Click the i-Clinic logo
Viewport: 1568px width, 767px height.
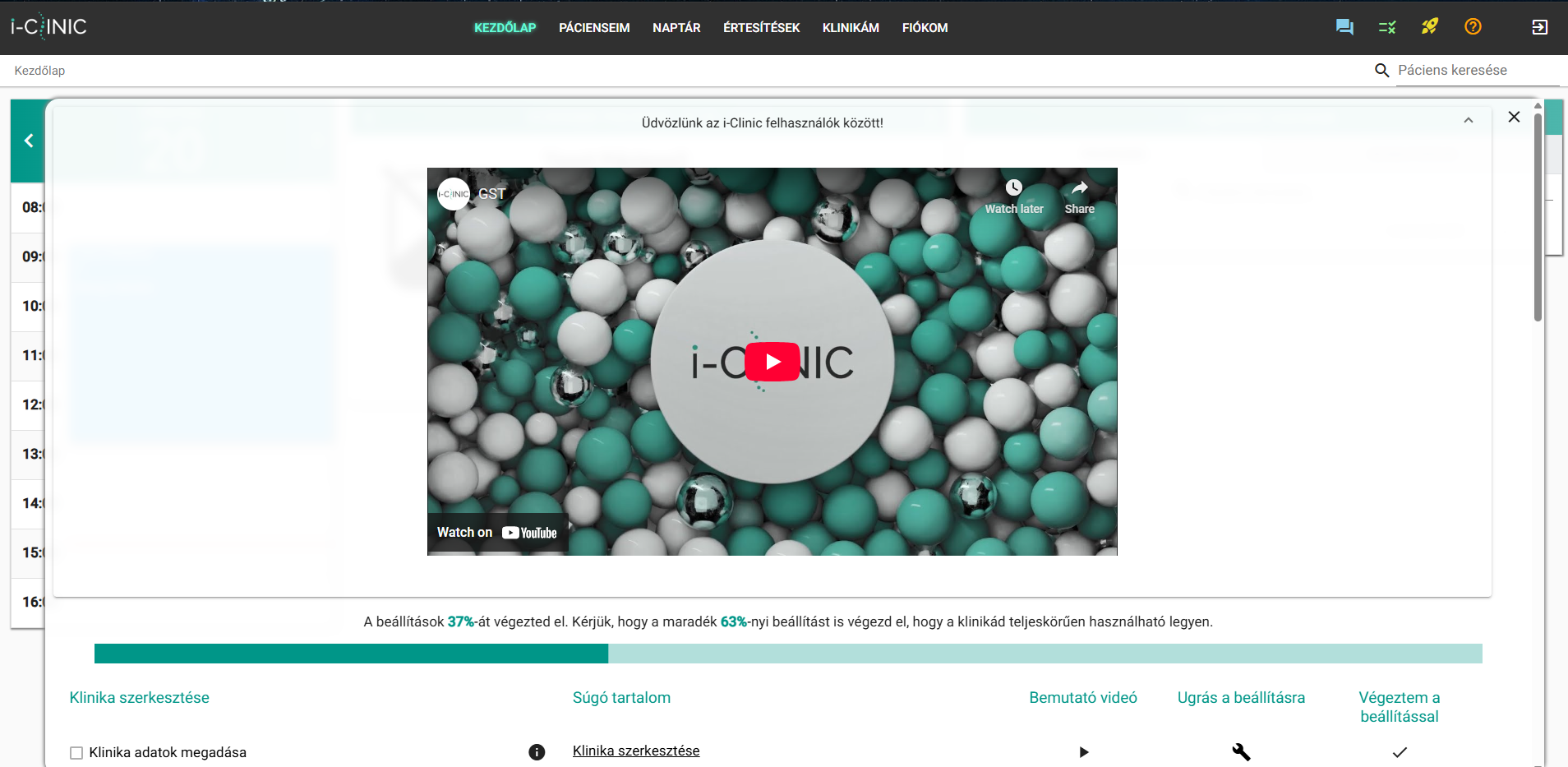coord(48,26)
